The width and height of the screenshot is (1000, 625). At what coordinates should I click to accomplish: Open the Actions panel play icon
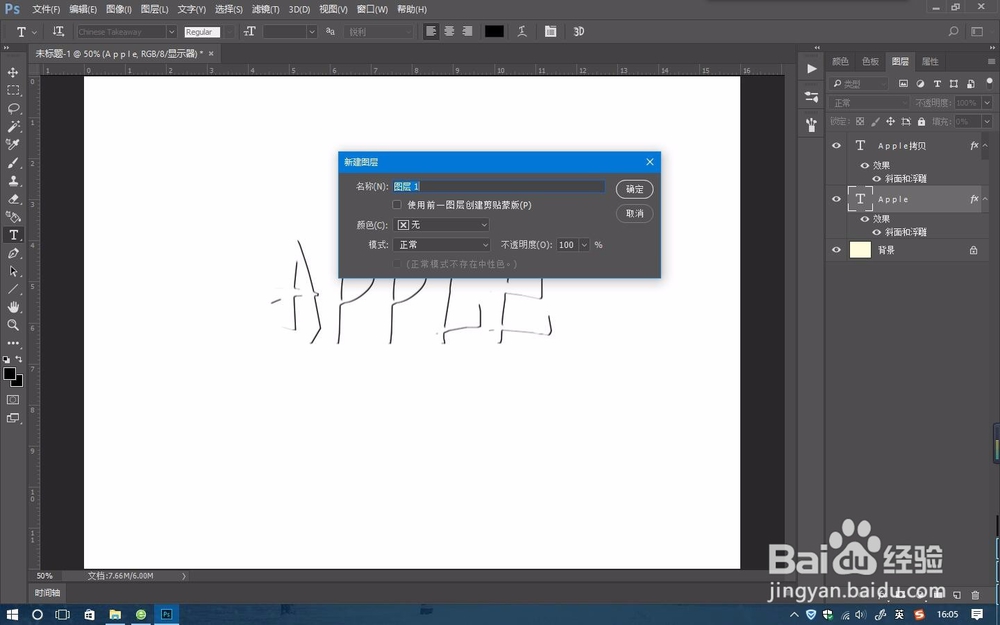point(811,69)
